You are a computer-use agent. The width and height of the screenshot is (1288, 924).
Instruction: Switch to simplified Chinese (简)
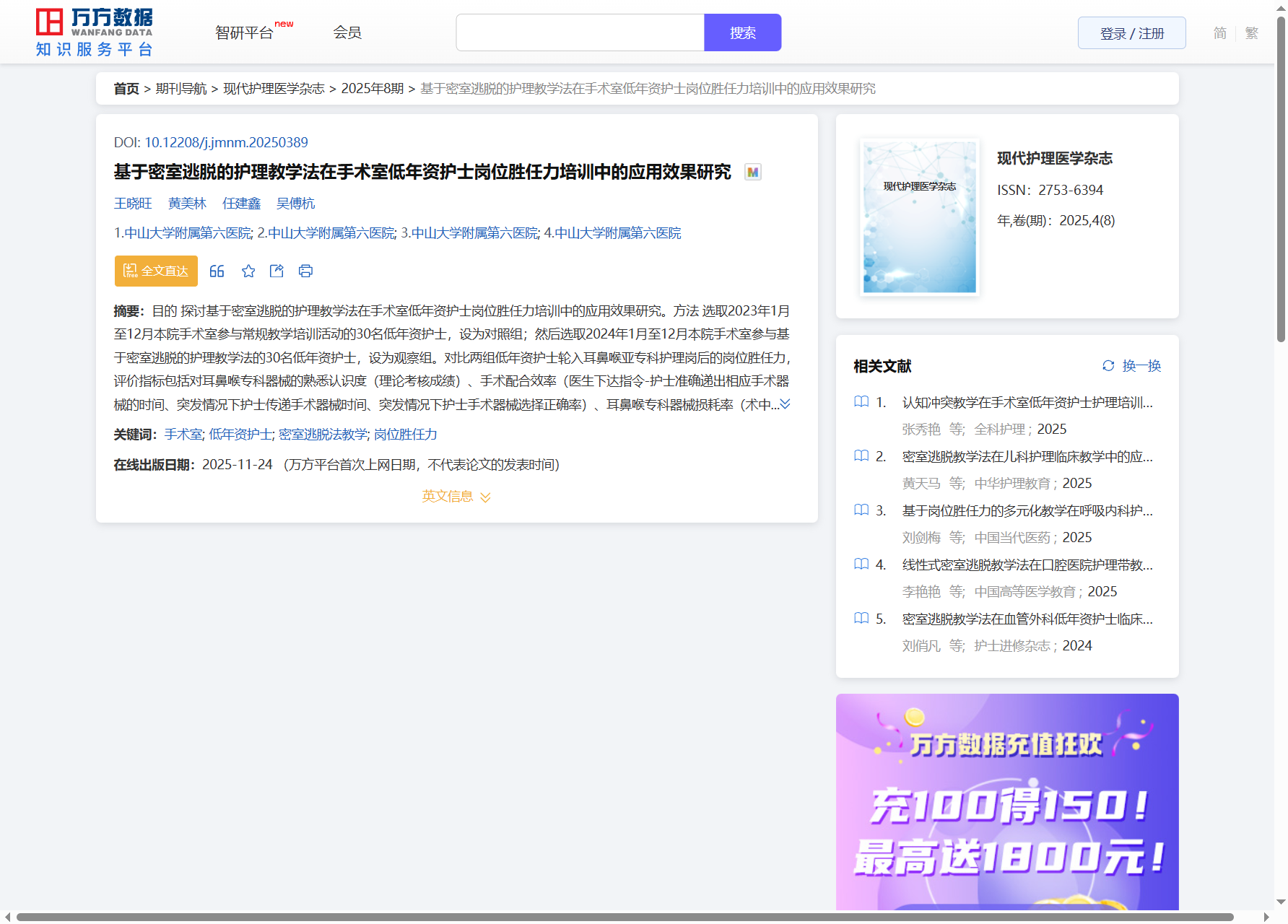1219,33
